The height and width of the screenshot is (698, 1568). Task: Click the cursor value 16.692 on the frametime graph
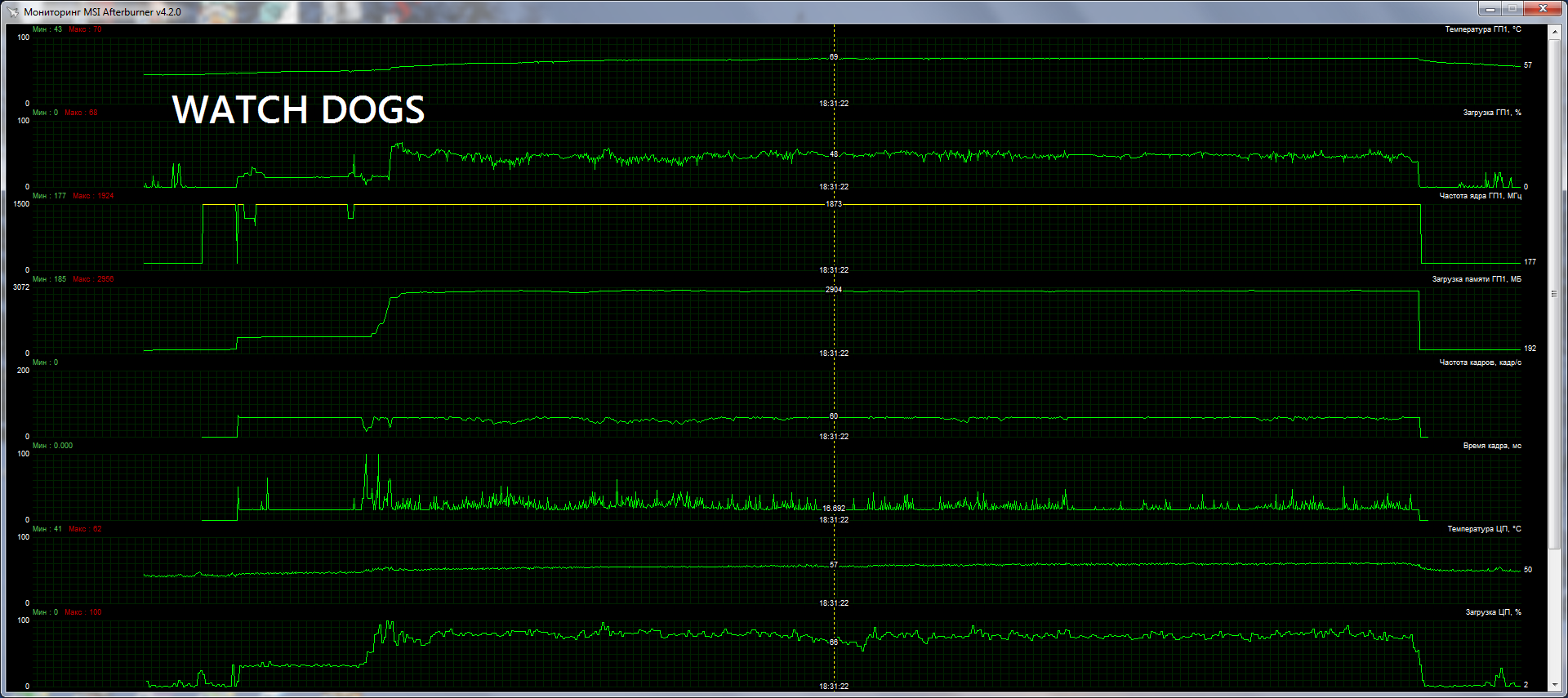[834, 508]
